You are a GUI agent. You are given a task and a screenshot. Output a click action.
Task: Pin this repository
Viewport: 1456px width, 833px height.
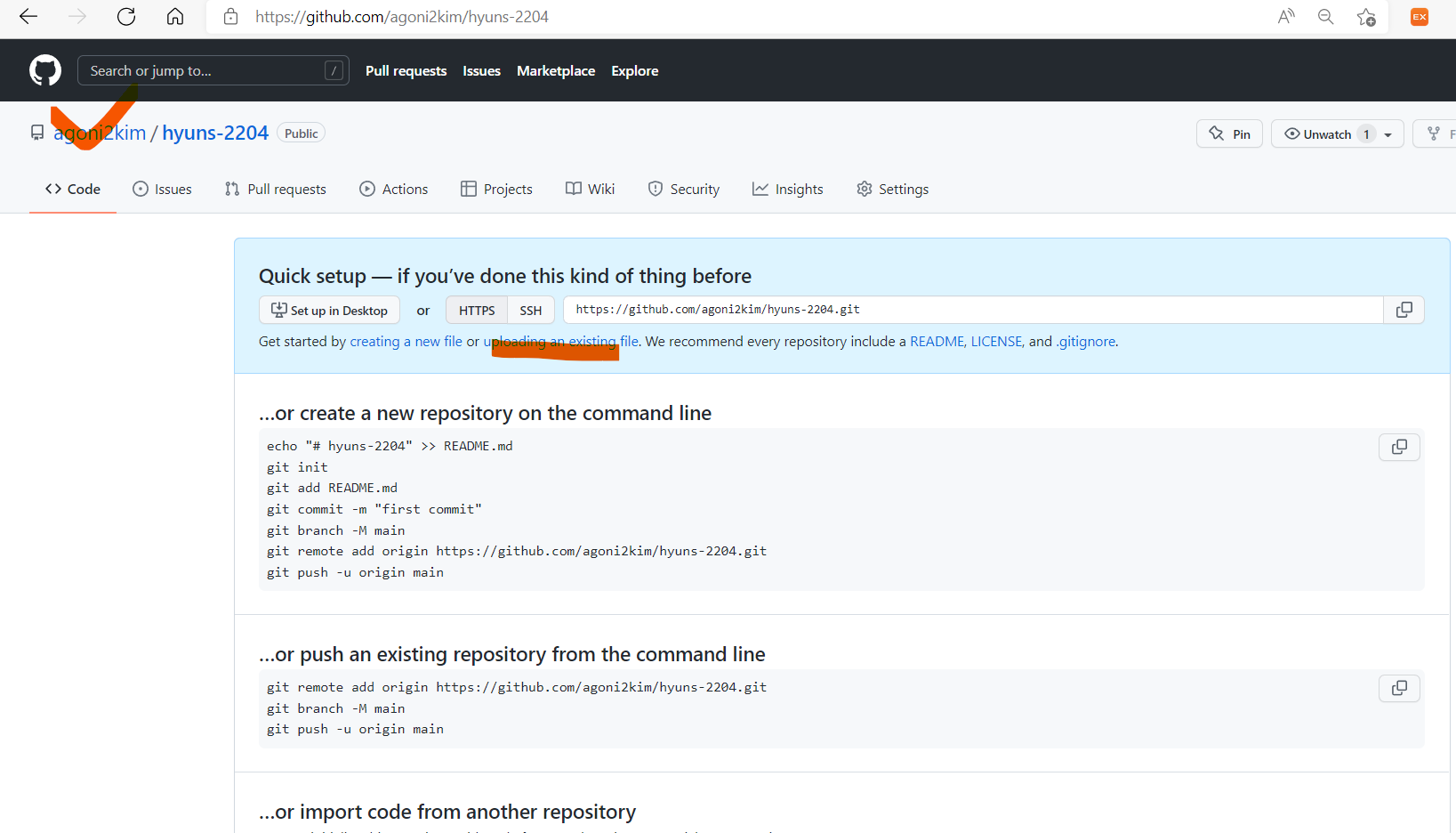pyautogui.click(x=1229, y=133)
